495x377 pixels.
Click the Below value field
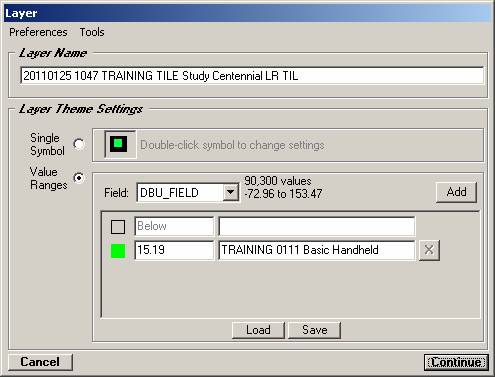click(x=174, y=226)
